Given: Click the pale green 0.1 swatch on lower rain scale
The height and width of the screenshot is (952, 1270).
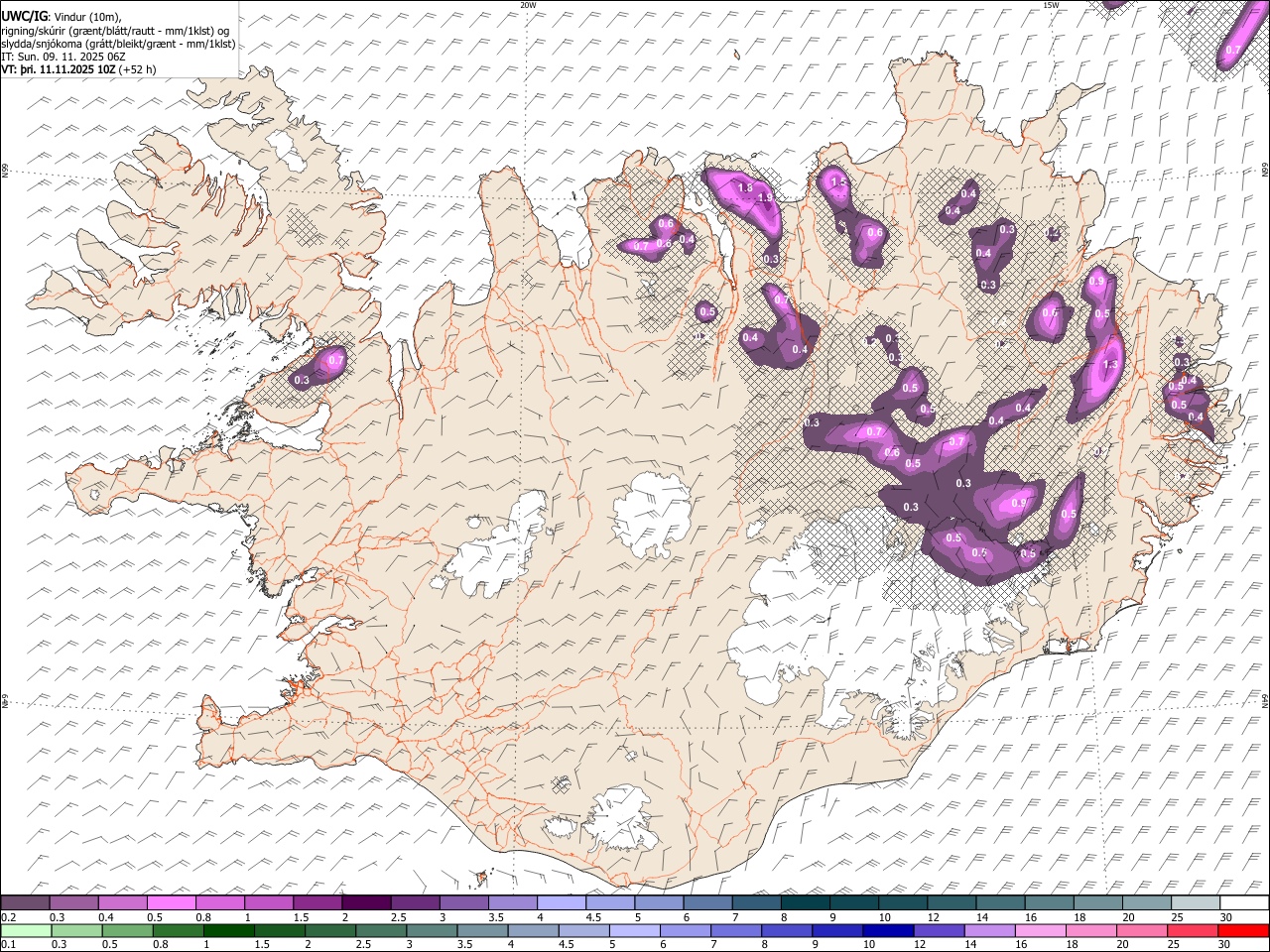Looking at the screenshot, I should click(26, 930).
